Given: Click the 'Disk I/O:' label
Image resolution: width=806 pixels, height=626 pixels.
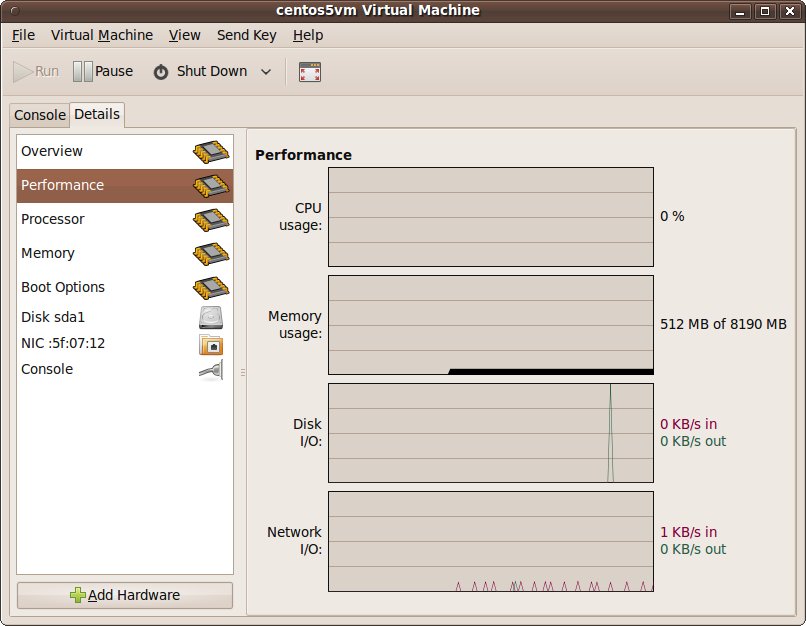Looking at the screenshot, I should (307, 432).
